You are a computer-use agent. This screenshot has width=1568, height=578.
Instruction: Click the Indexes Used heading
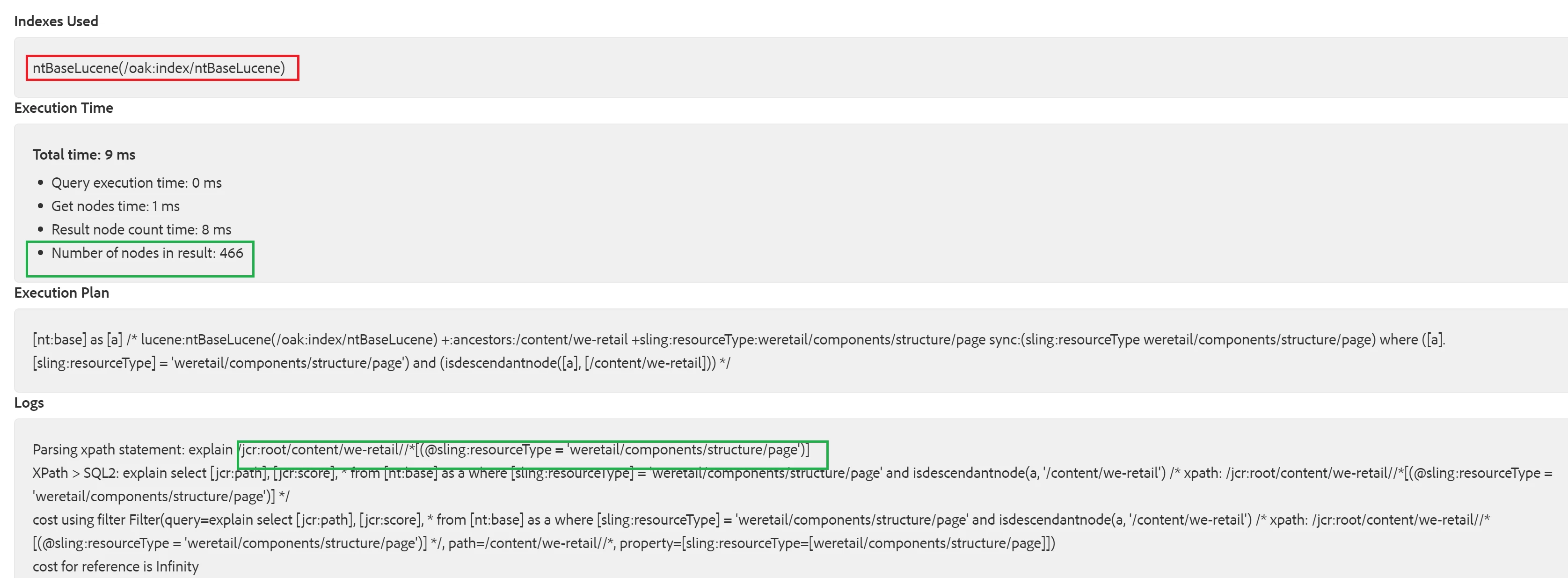click(56, 22)
